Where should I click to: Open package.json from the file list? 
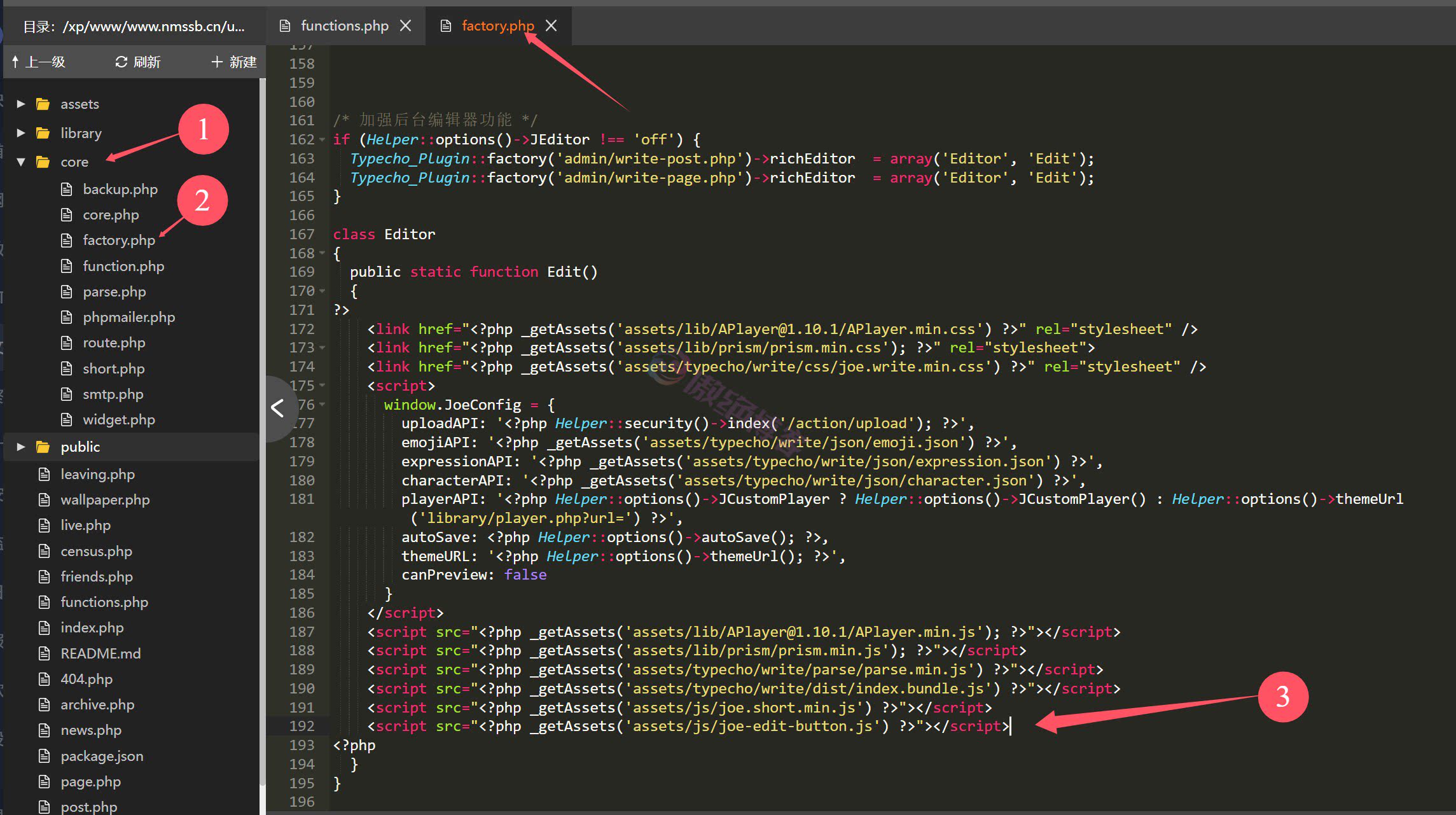point(102,756)
